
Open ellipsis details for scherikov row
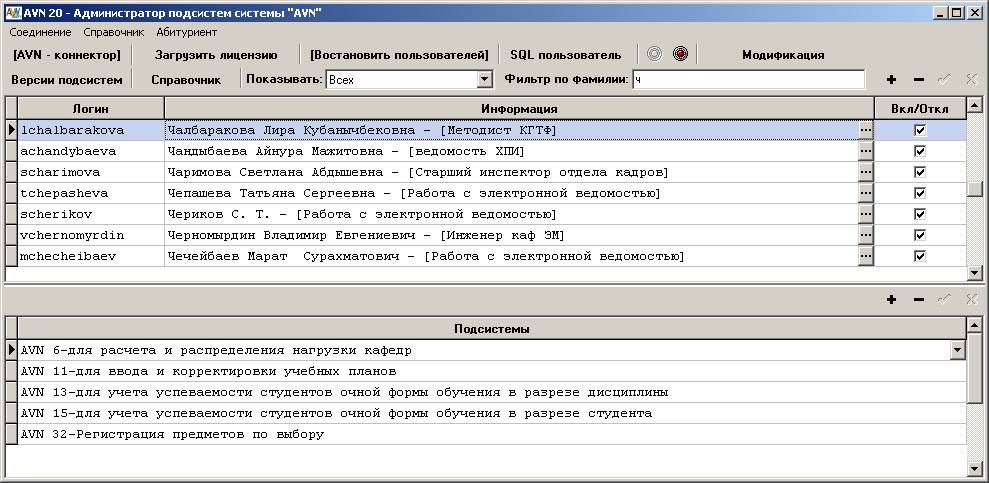coord(866,214)
